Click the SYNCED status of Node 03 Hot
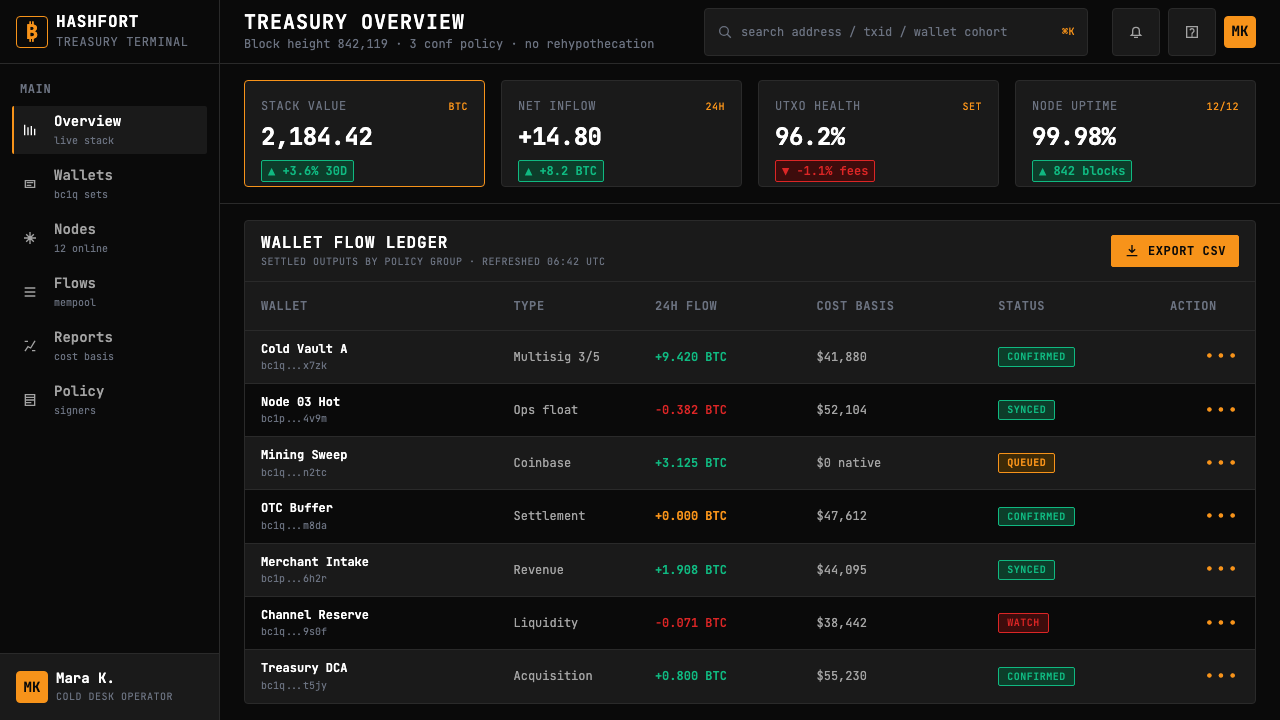 click(1026, 410)
